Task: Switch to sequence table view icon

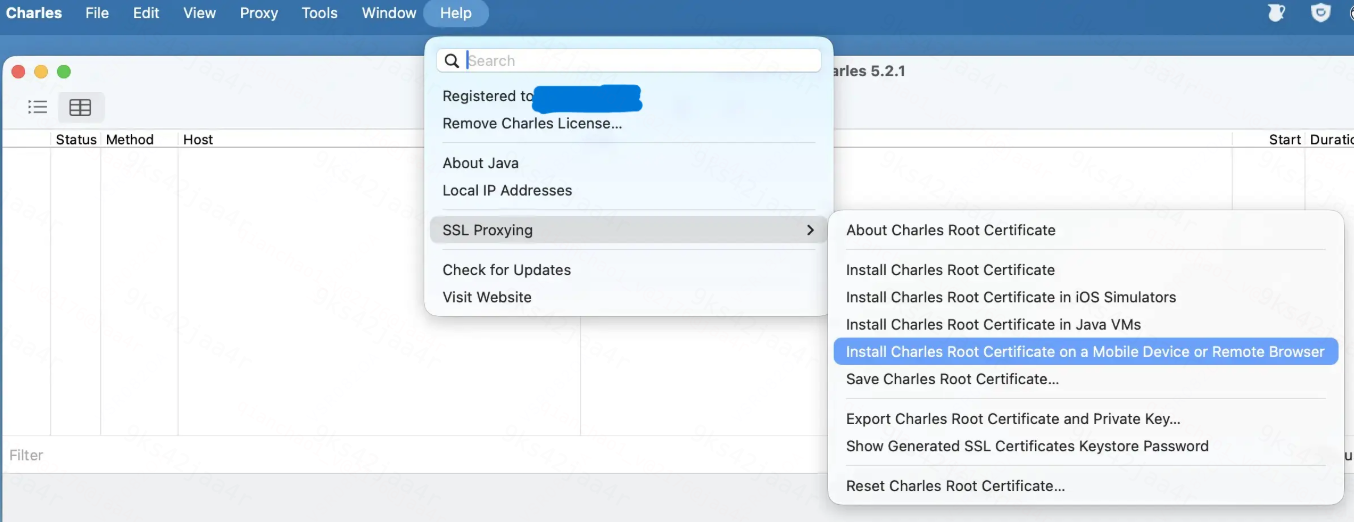Action: [x=80, y=107]
